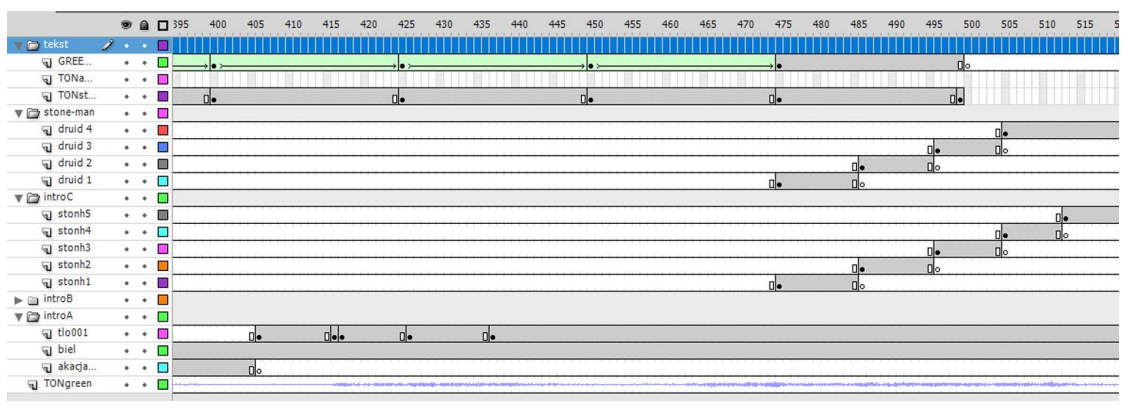1126x414 pixels.
Task: Click the red color swatch of druid 4
Action: pyautogui.click(x=163, y=130)
